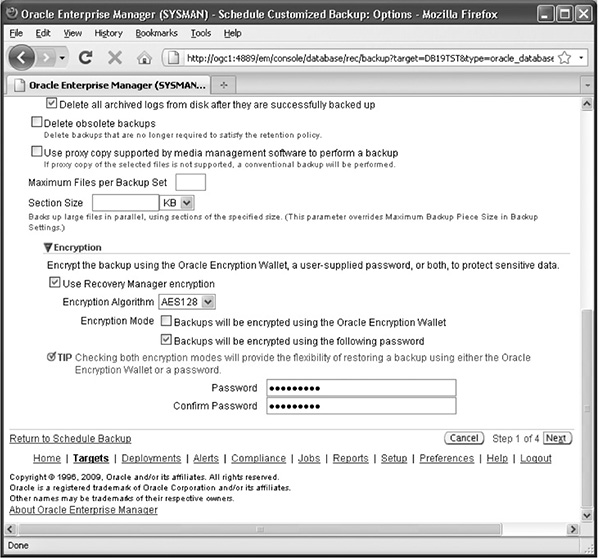
Task: Toggle Use Recovery Manager encryption checkbox
Action: coord(55,282)
